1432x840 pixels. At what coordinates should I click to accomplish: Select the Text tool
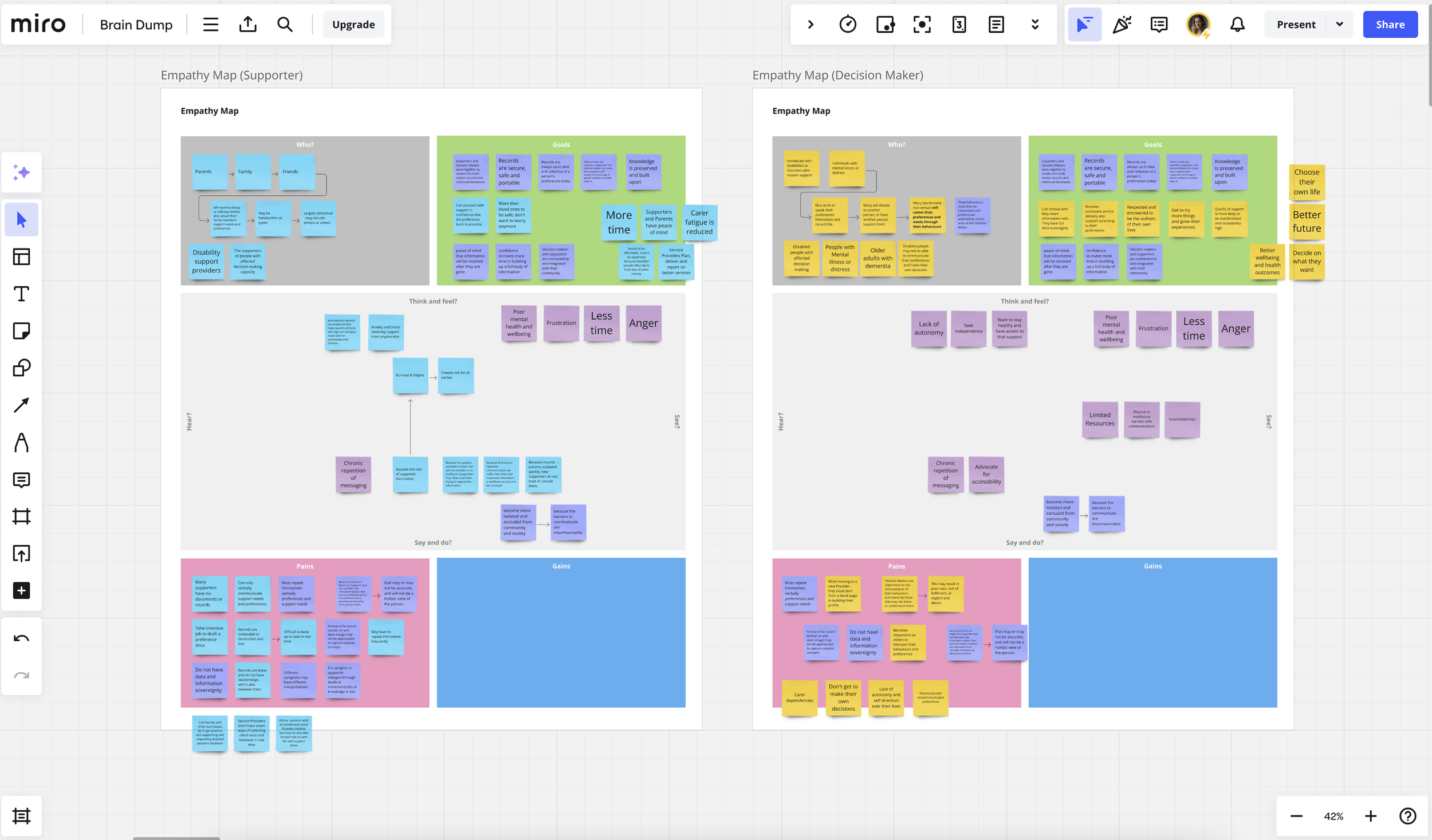pos(22,294)
